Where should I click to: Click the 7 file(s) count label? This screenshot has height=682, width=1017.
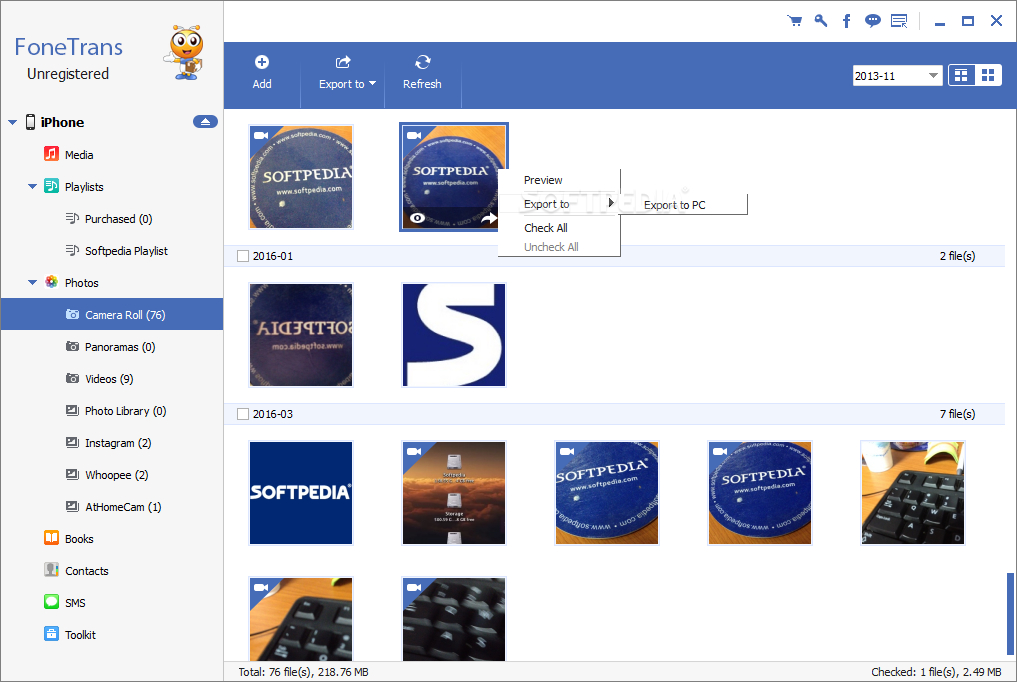(957, 414)
